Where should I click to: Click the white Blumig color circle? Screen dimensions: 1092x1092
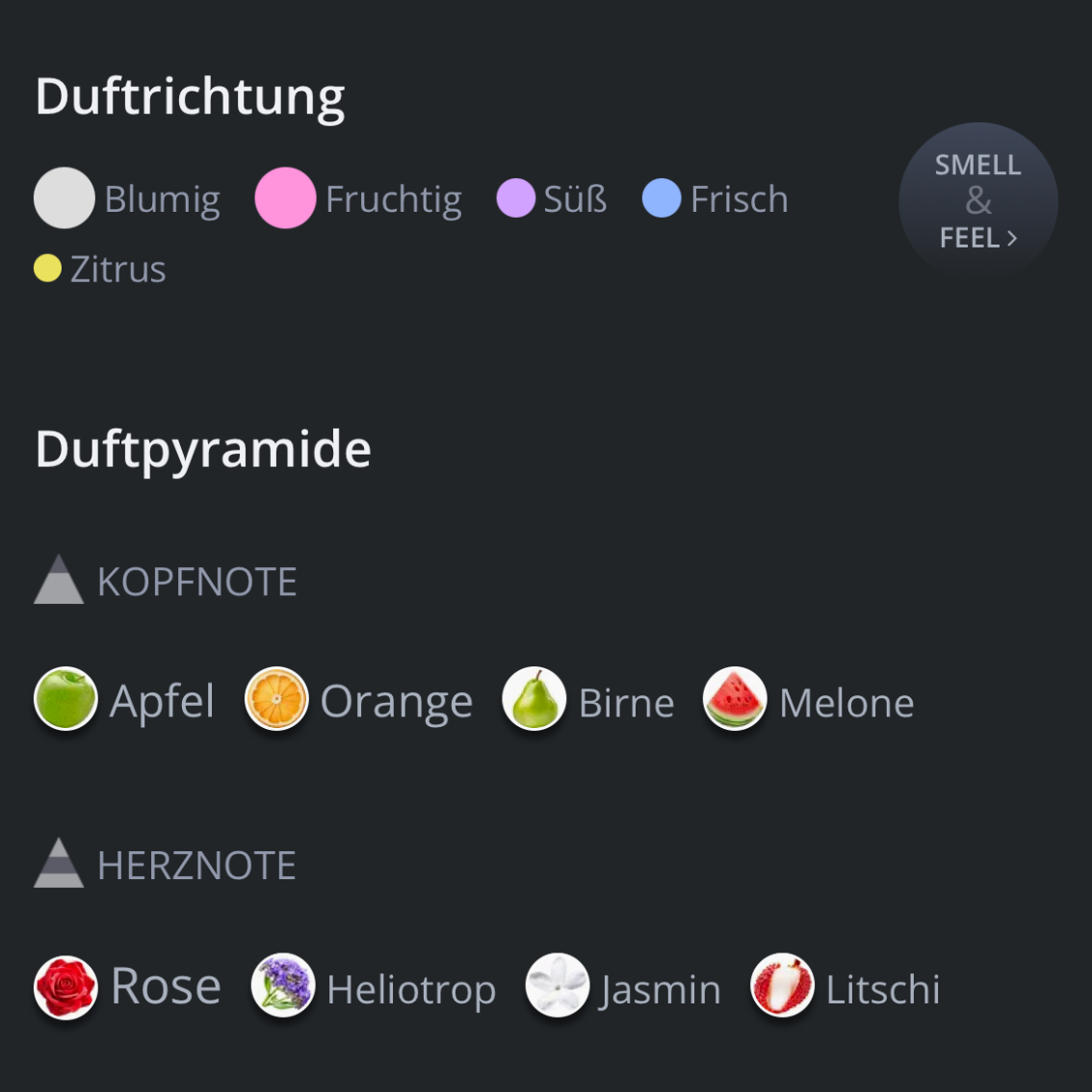(64, 197)
